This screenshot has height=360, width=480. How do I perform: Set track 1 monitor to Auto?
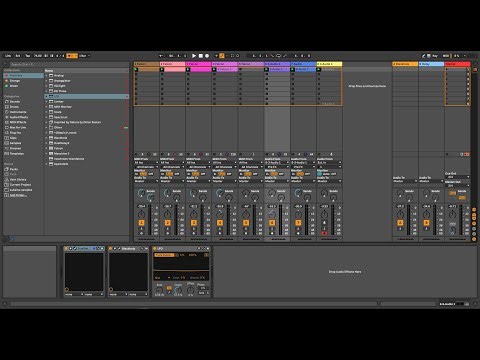pos(144,174)
